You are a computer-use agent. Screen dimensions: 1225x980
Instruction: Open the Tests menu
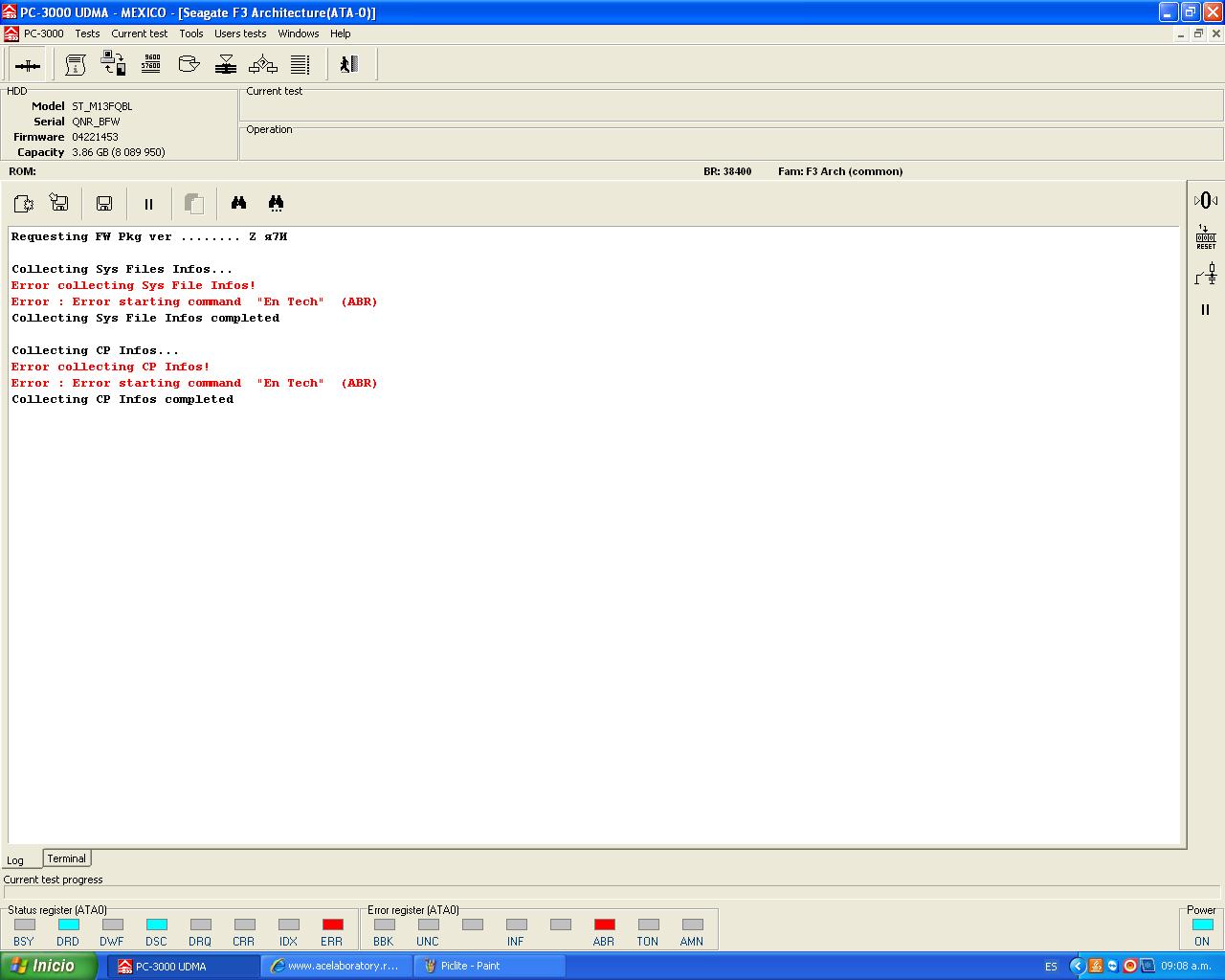point(87,33)
